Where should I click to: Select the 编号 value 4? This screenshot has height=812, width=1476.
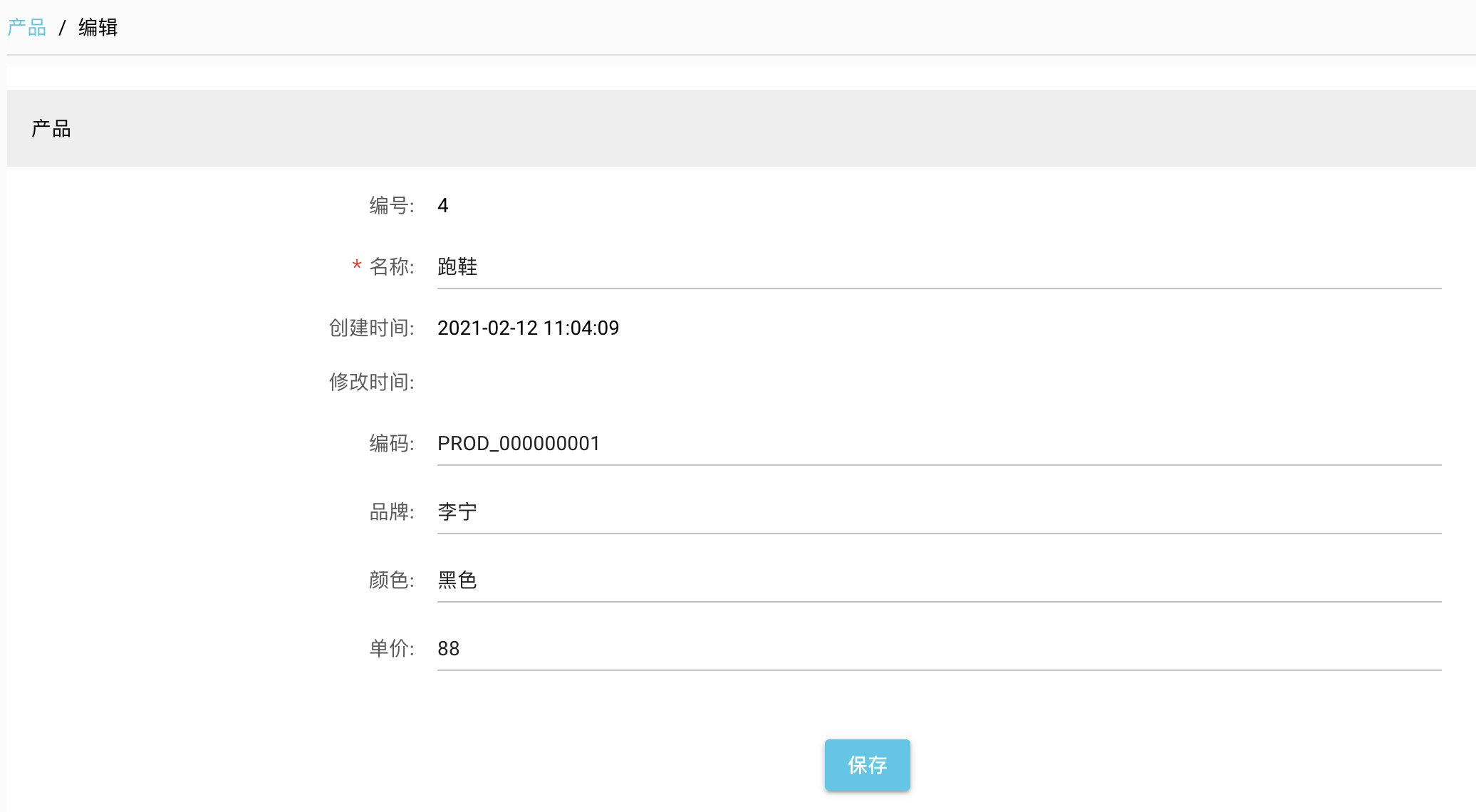443,206
